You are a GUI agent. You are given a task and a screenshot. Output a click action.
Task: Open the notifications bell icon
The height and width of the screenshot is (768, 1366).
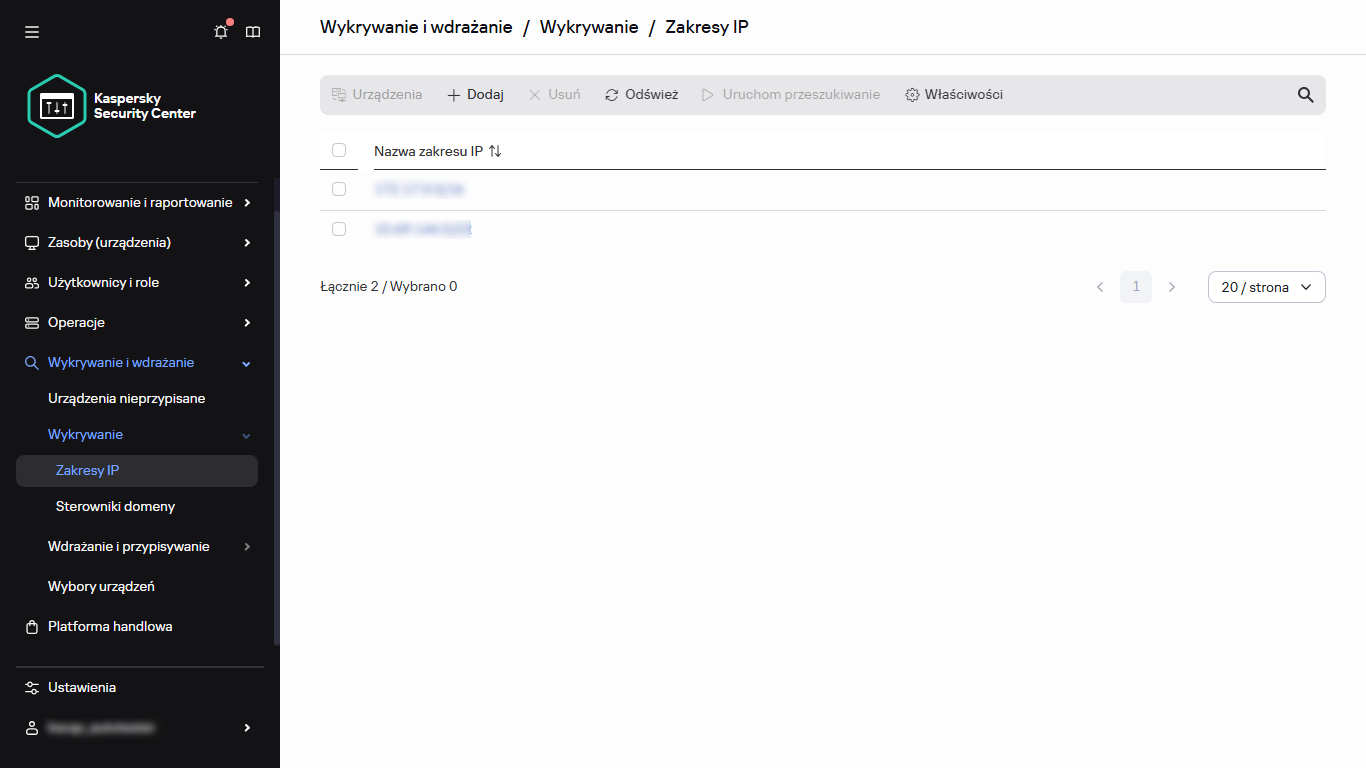(220, 31)
